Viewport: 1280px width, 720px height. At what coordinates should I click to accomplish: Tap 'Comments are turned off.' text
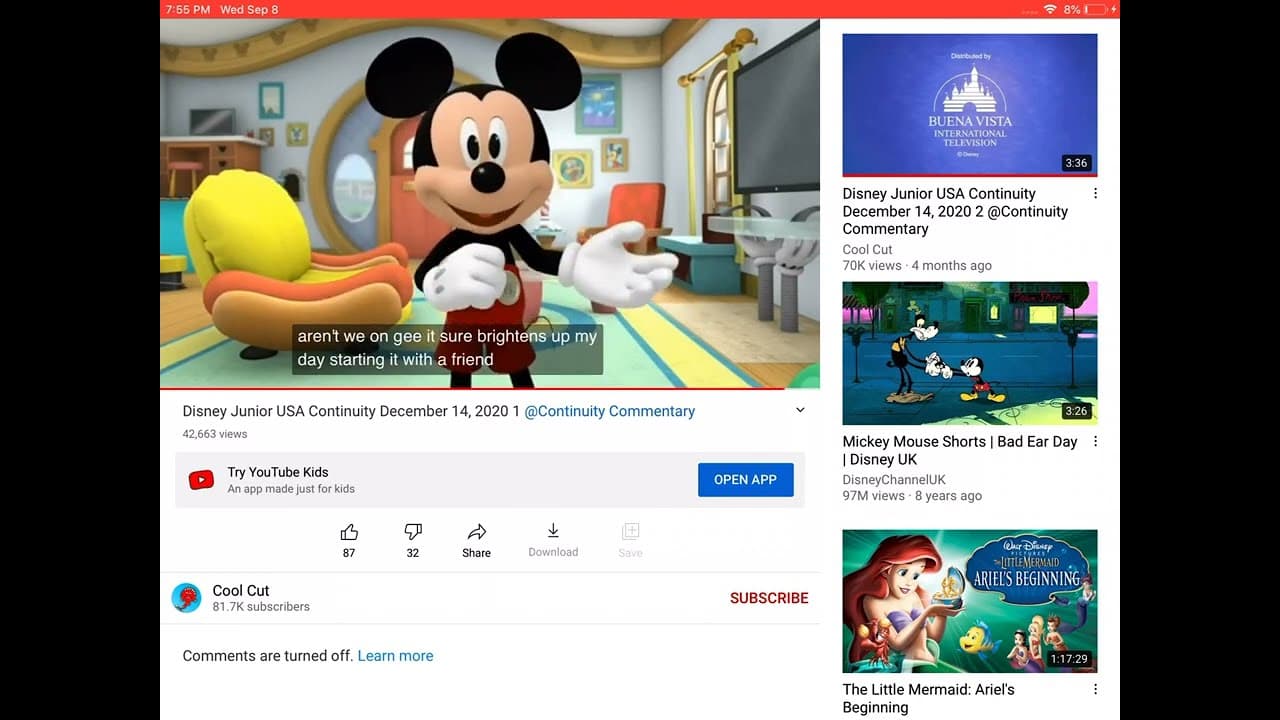click(268, 656)
